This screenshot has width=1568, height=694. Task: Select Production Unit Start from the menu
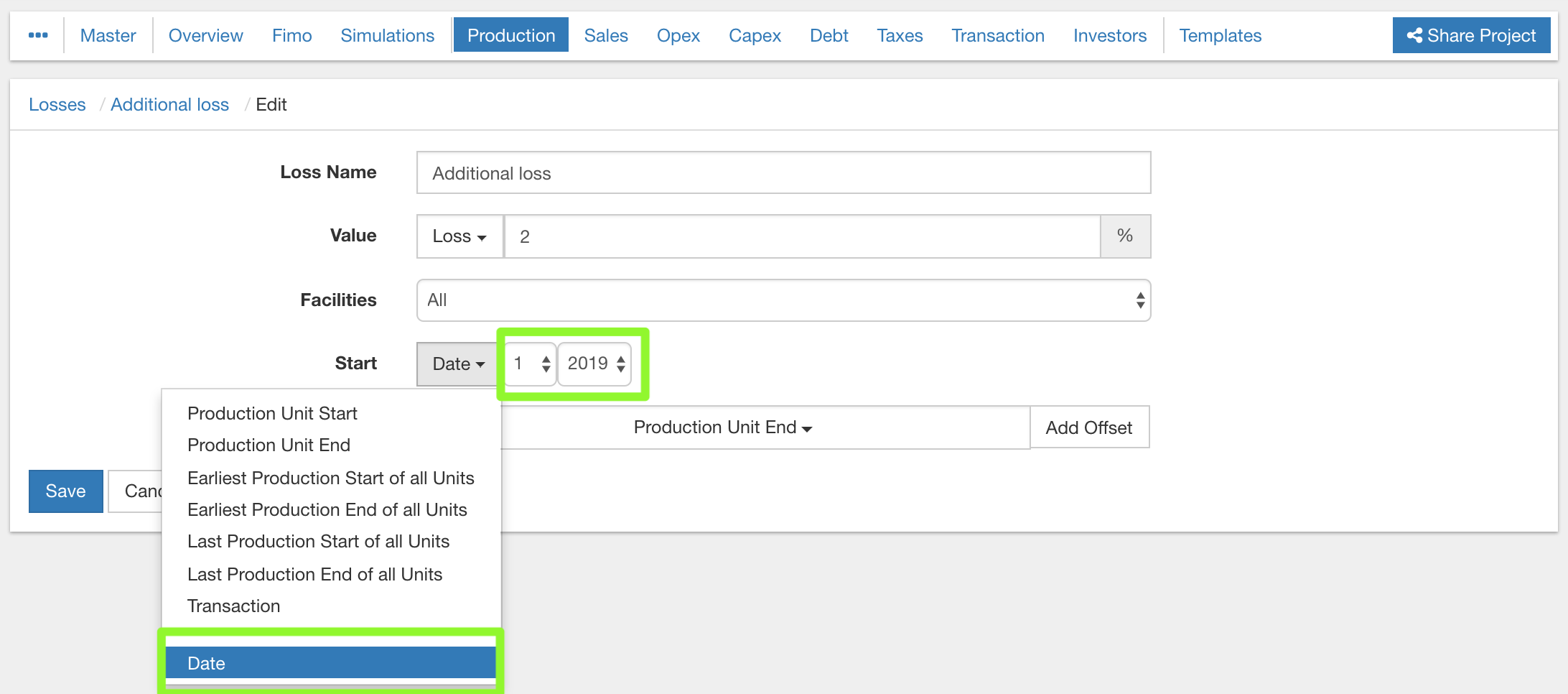coord(272,414)
